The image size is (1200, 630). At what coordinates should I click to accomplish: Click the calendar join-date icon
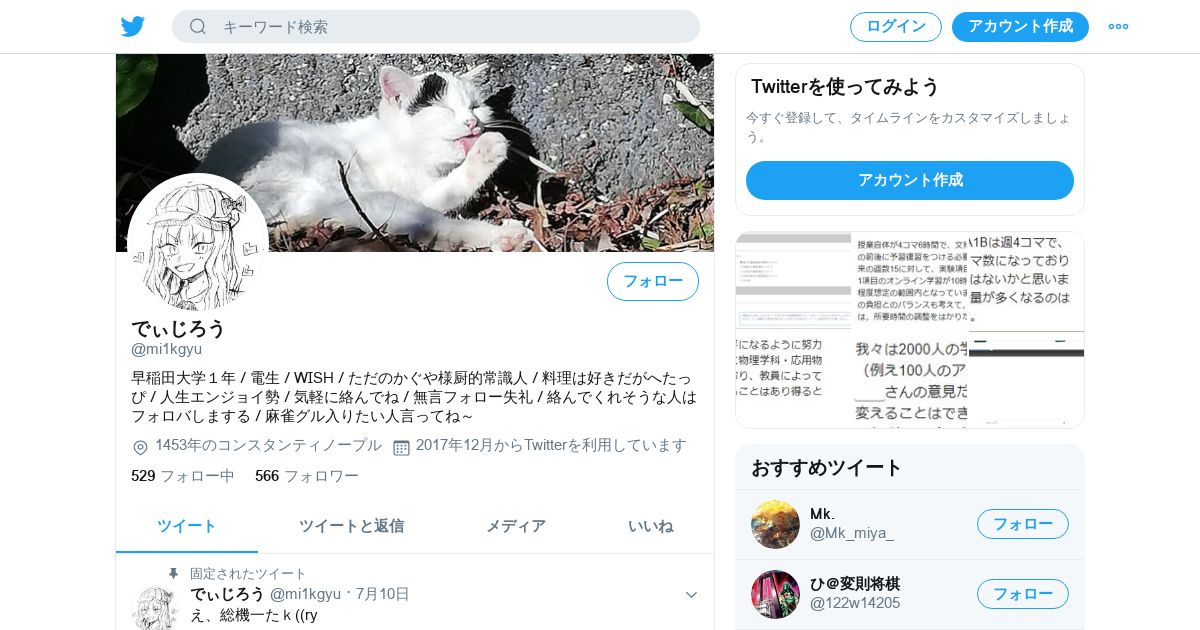click(x=401, y=447)
